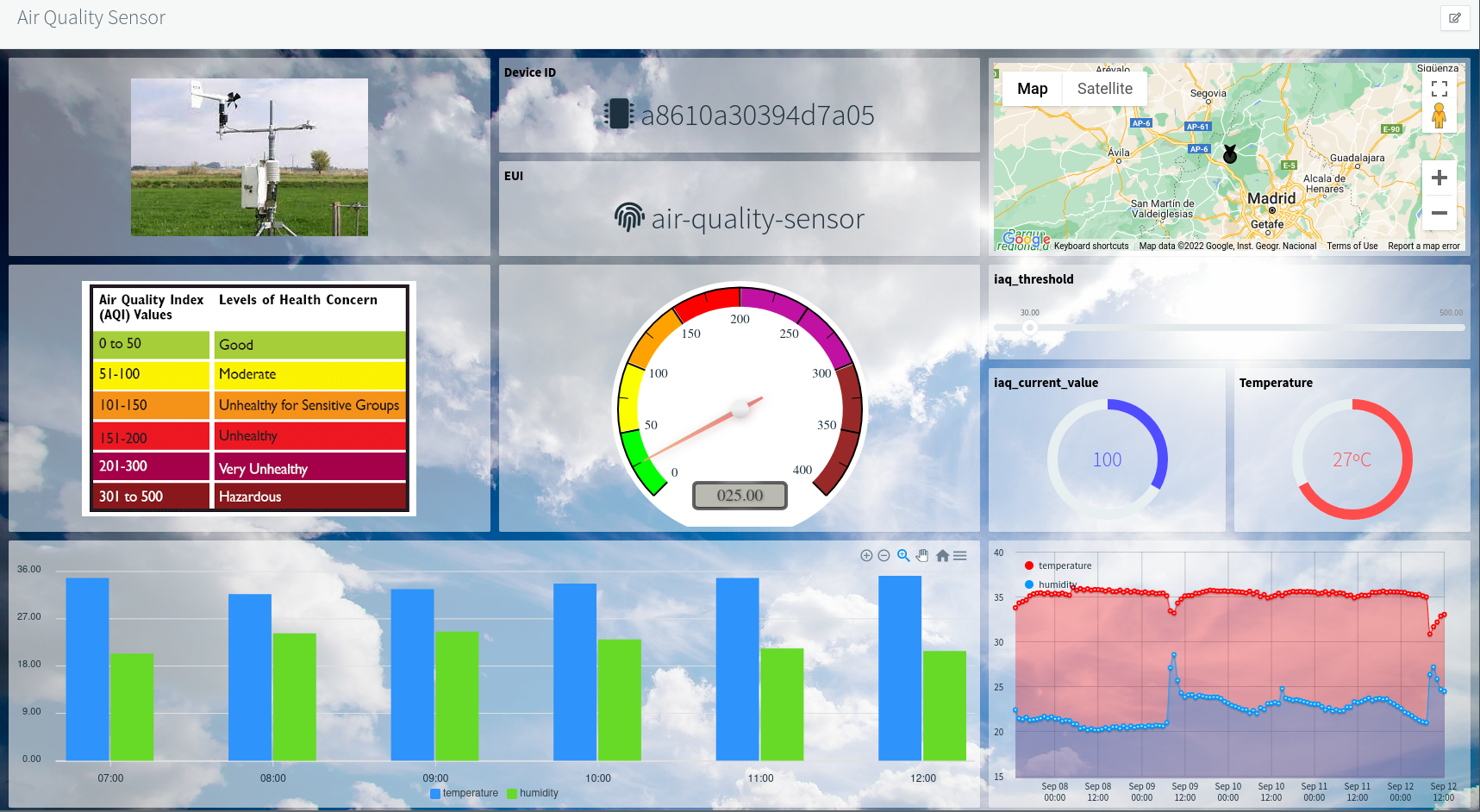Click the gauge value readout showing 025.00
The width and height of the screenshot is (1480, 812).
[739, 495]
